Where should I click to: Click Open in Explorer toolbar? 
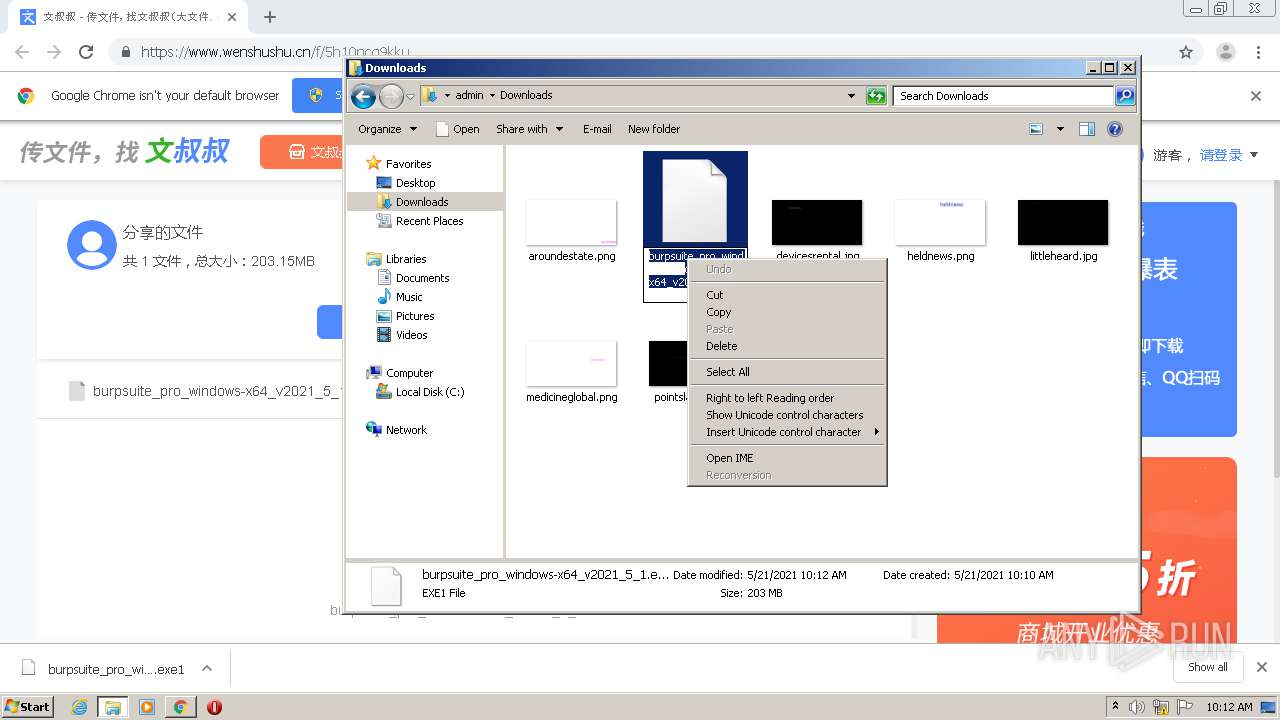[458, 129]
